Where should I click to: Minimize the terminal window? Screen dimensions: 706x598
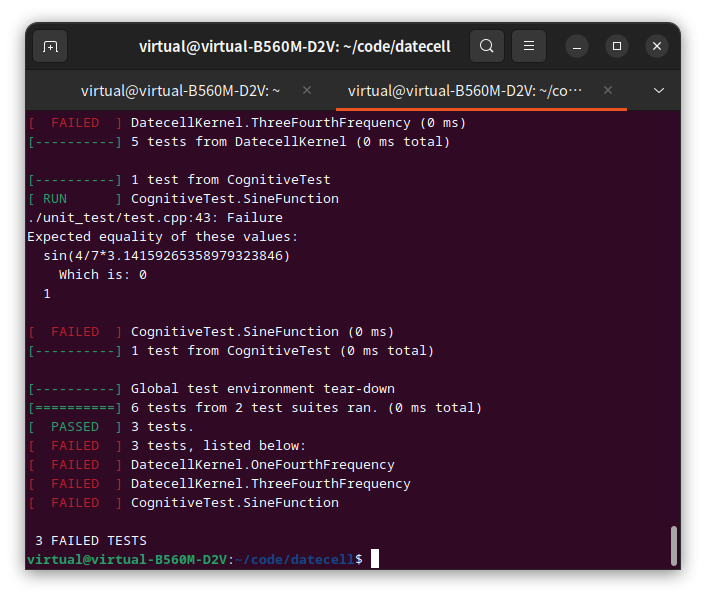577,46
